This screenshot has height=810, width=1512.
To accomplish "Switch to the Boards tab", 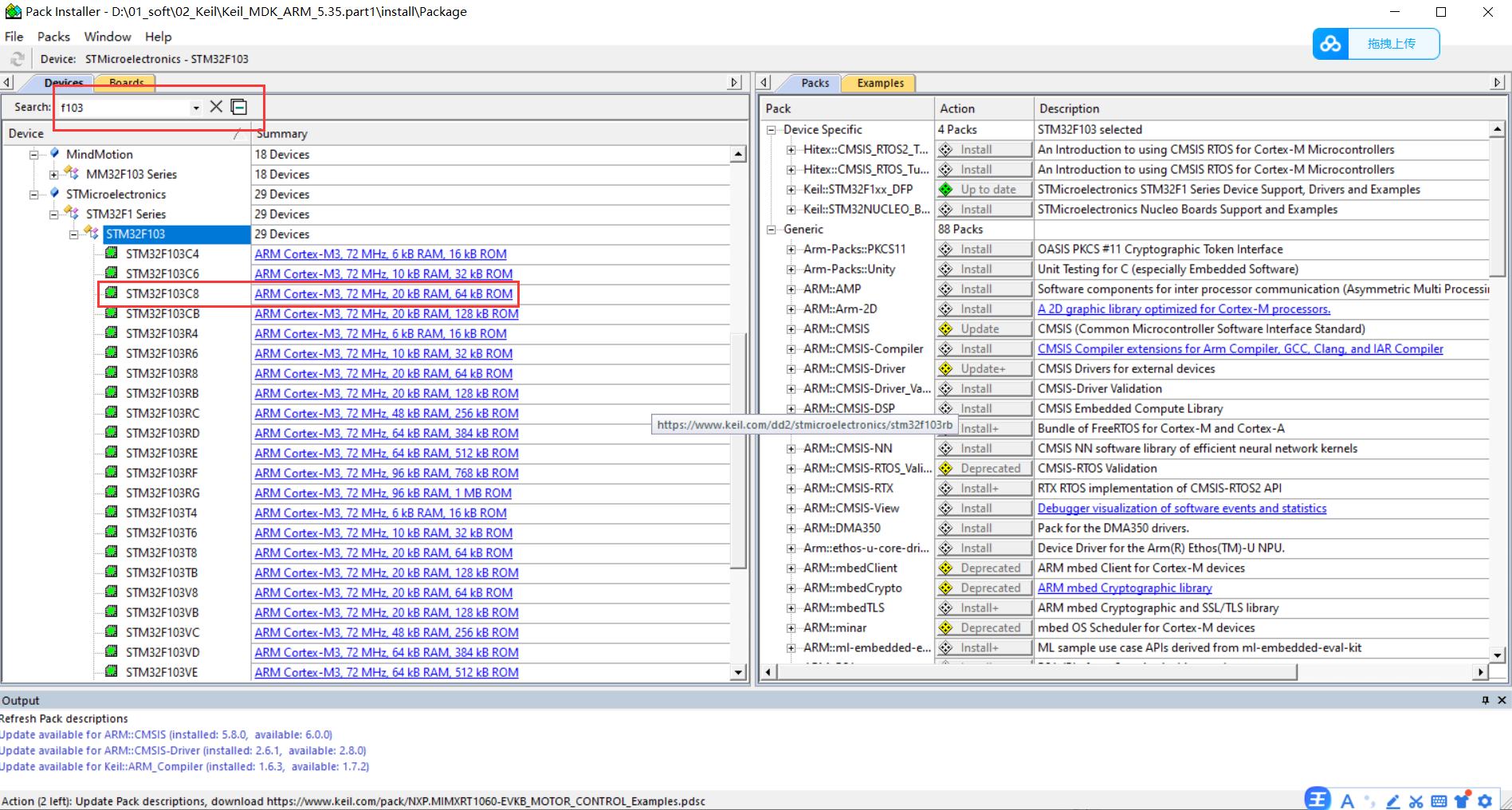I will click(126, 83).
